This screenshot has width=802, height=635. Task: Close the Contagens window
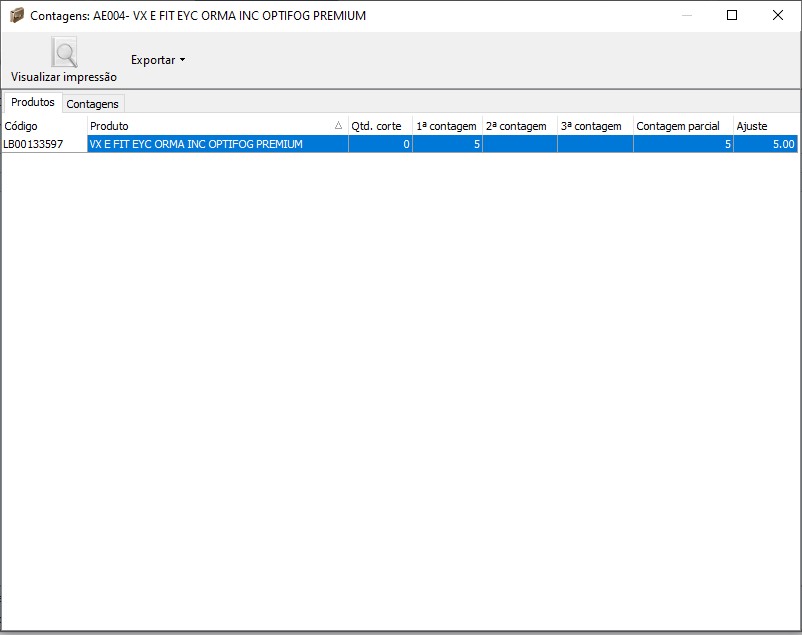click(x=777, y=15)
